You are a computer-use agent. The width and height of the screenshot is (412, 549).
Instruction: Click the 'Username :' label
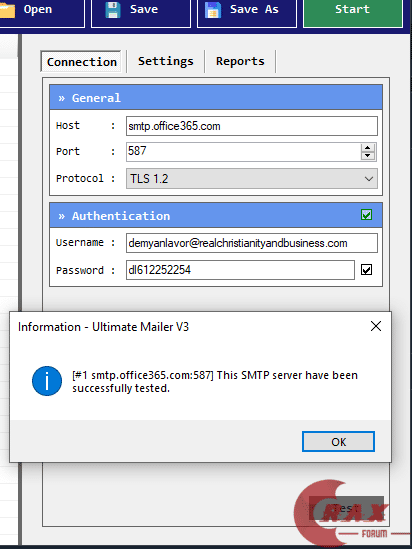(86, 243)
